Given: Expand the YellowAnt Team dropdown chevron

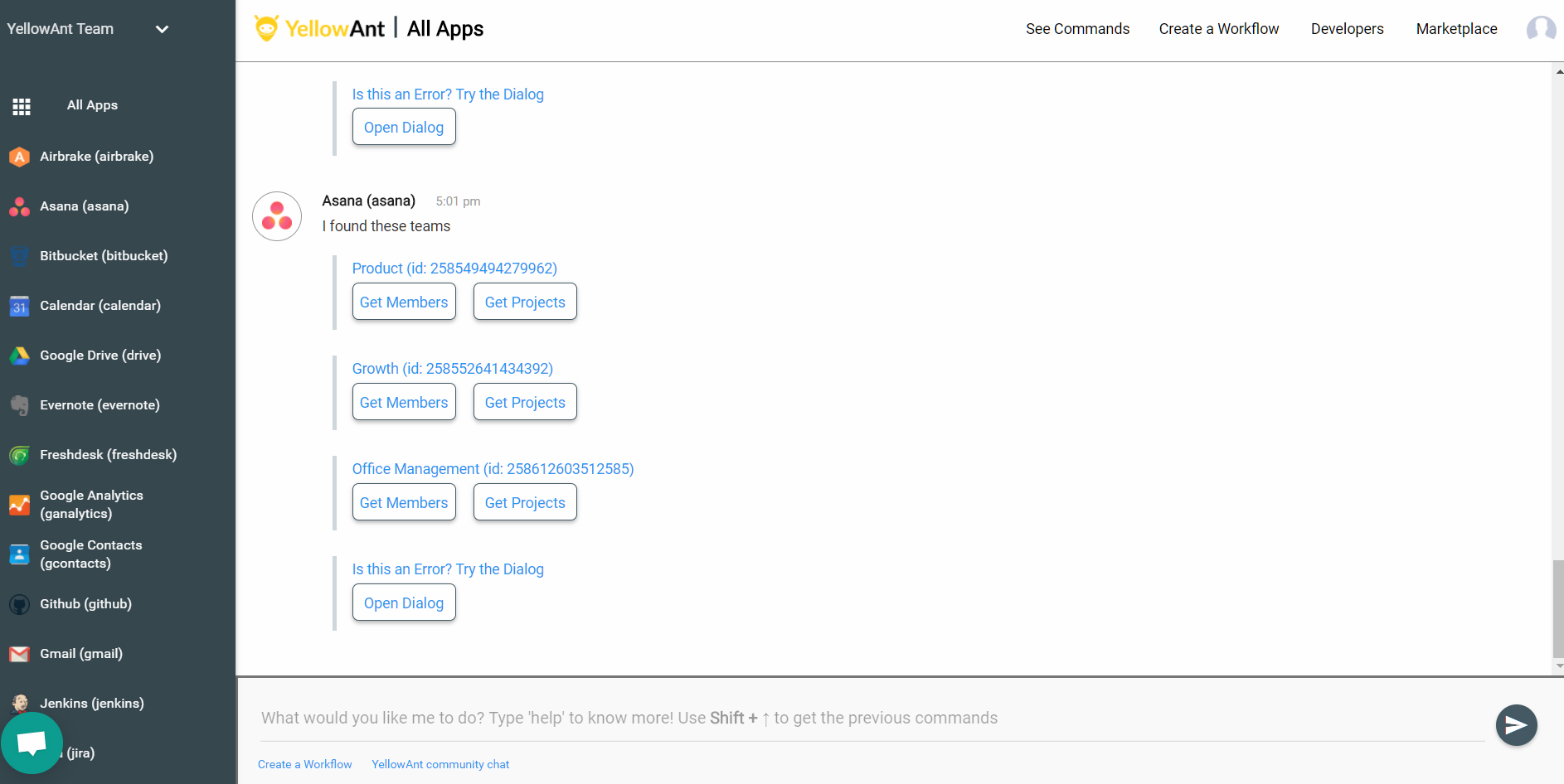Looking at the screenshot, I should coord(163,29).
